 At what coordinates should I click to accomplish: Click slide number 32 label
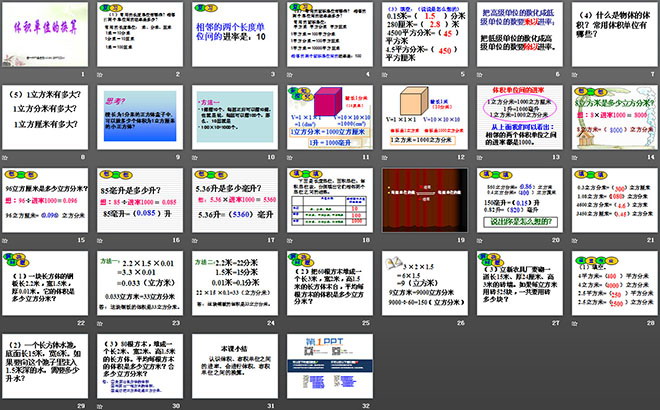(x=366, y=406)
